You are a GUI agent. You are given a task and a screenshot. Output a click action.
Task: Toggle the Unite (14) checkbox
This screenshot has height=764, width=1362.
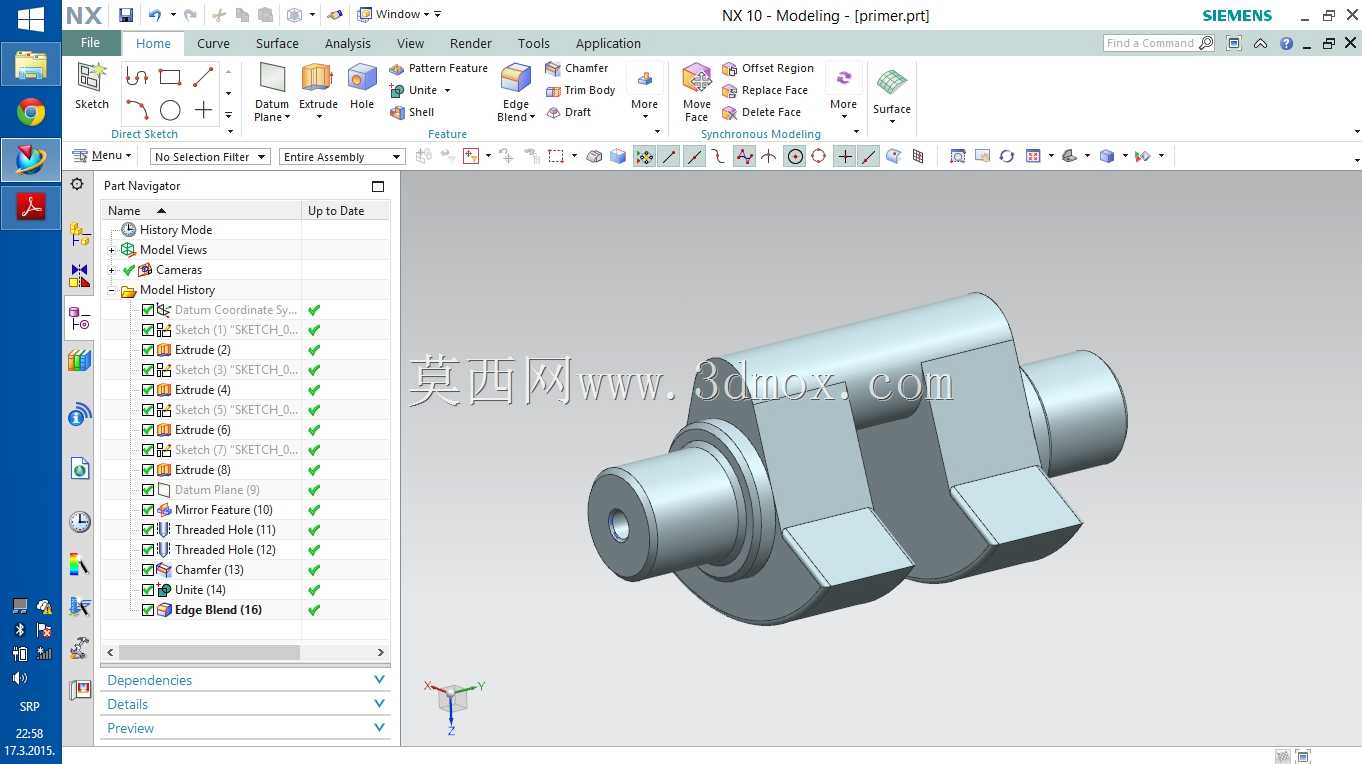click(148, 590)
